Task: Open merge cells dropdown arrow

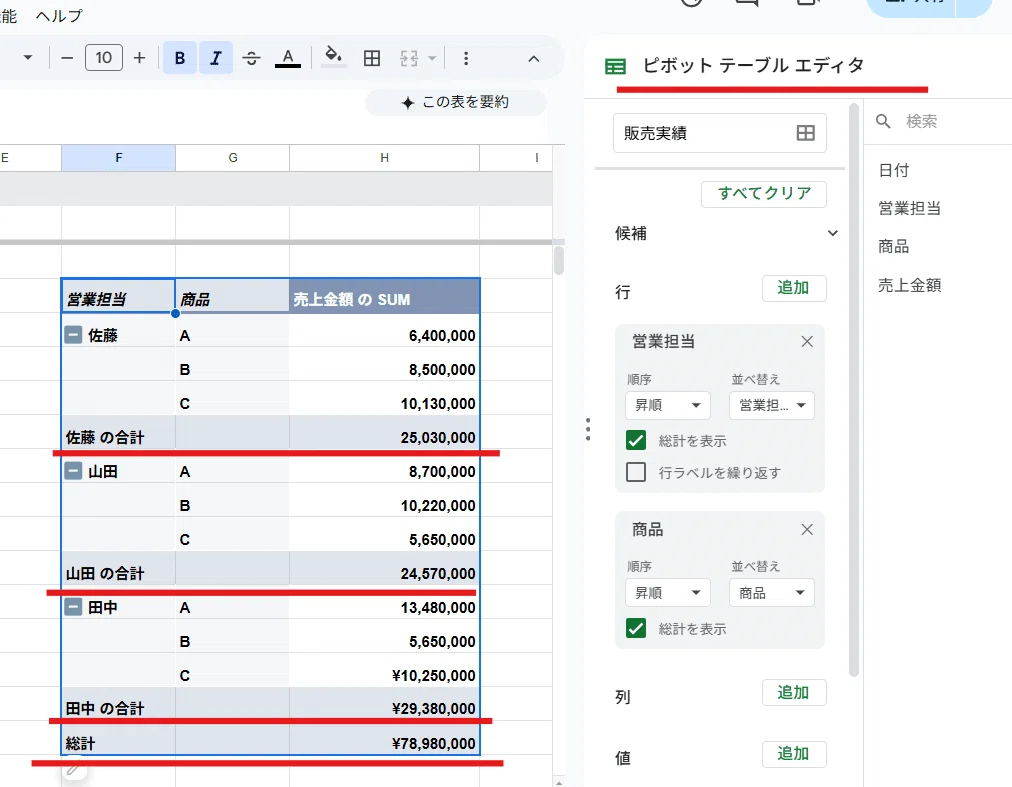Action: pyautogui.click(x=432, y=59)
